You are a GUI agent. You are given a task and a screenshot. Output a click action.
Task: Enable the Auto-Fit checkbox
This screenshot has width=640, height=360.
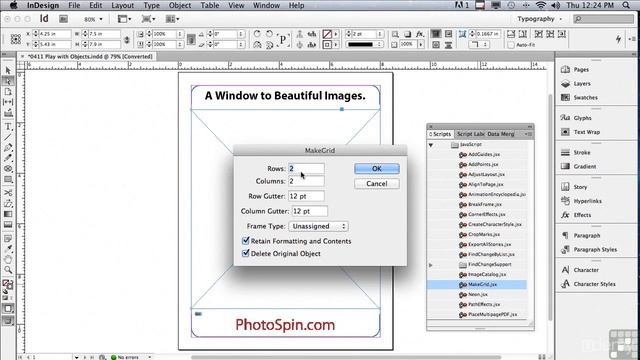pyautogui.click(x=511, y=45)
